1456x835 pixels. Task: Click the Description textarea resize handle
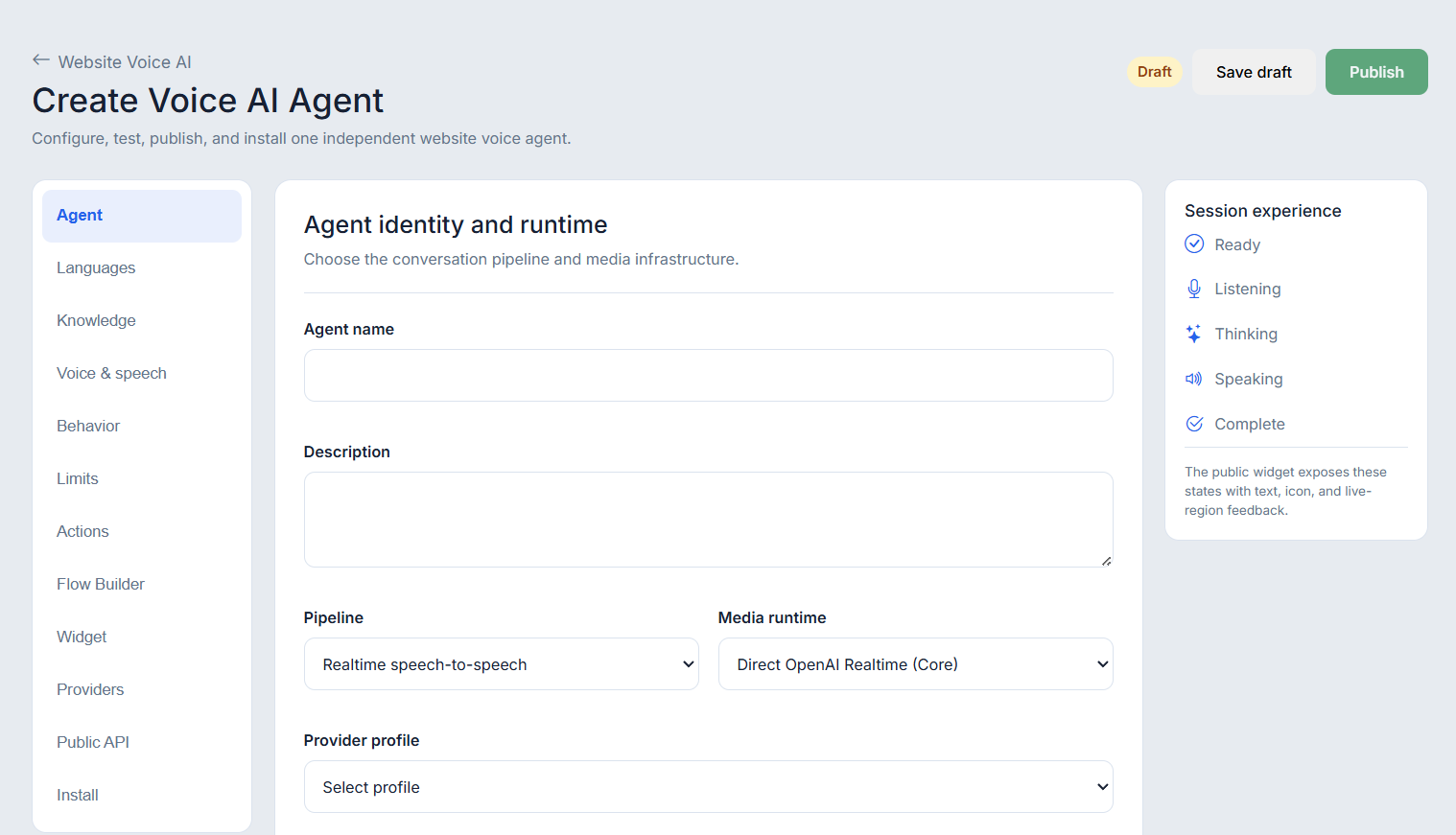(1106, 561)
